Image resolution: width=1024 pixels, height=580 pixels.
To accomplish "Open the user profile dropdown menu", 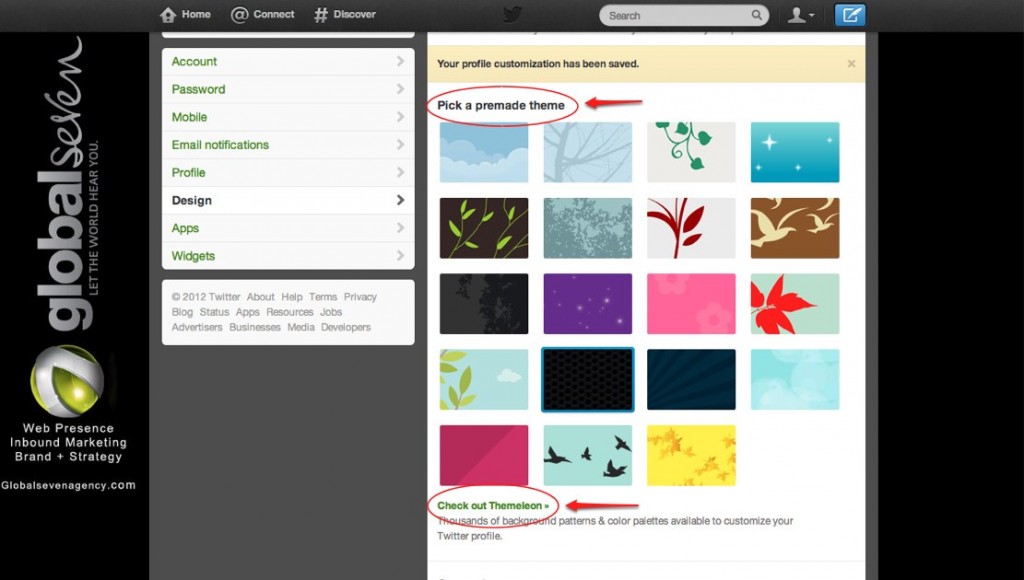I will pos(800,15).
